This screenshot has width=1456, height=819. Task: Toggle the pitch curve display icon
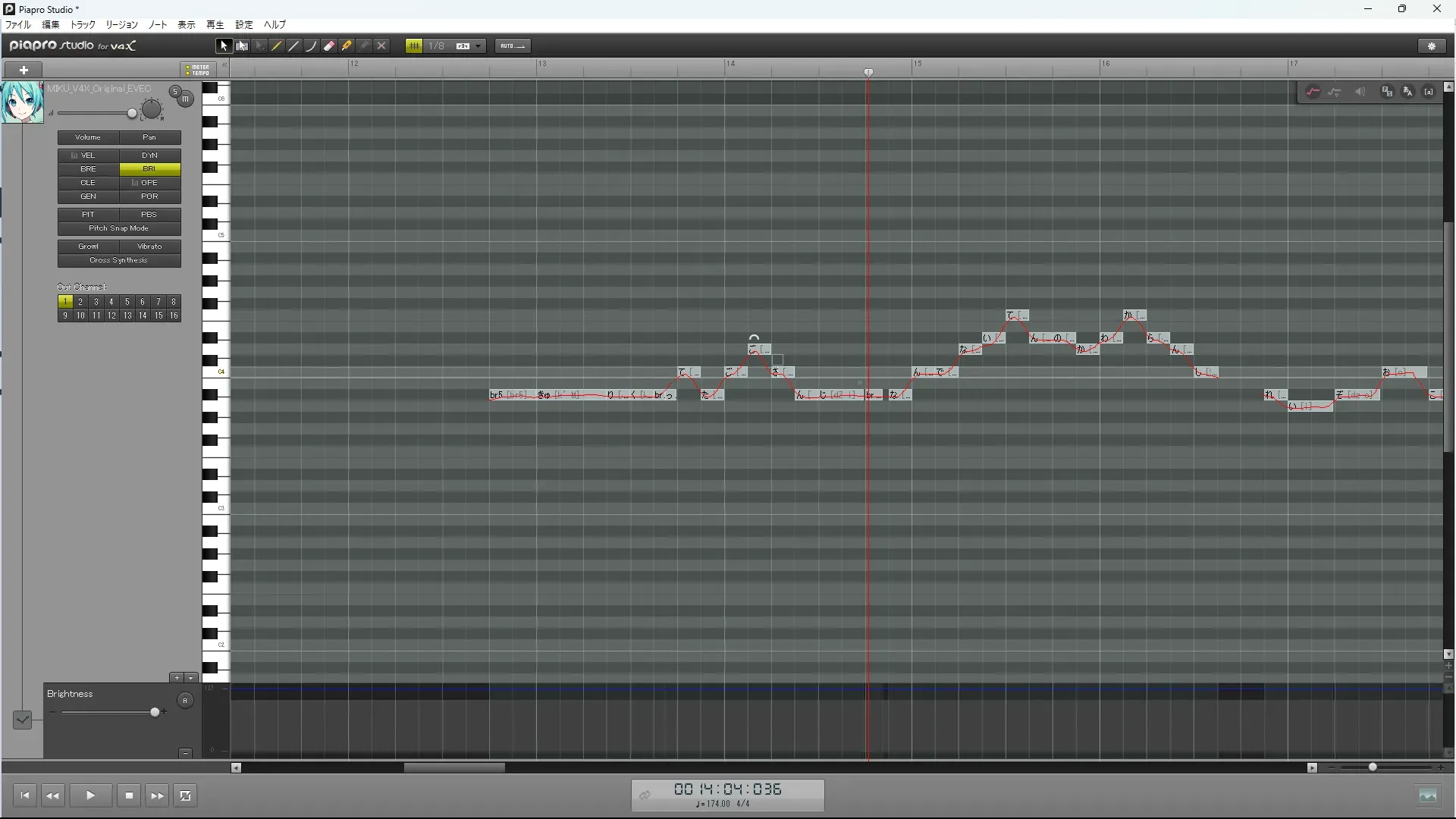point(1313,92)
